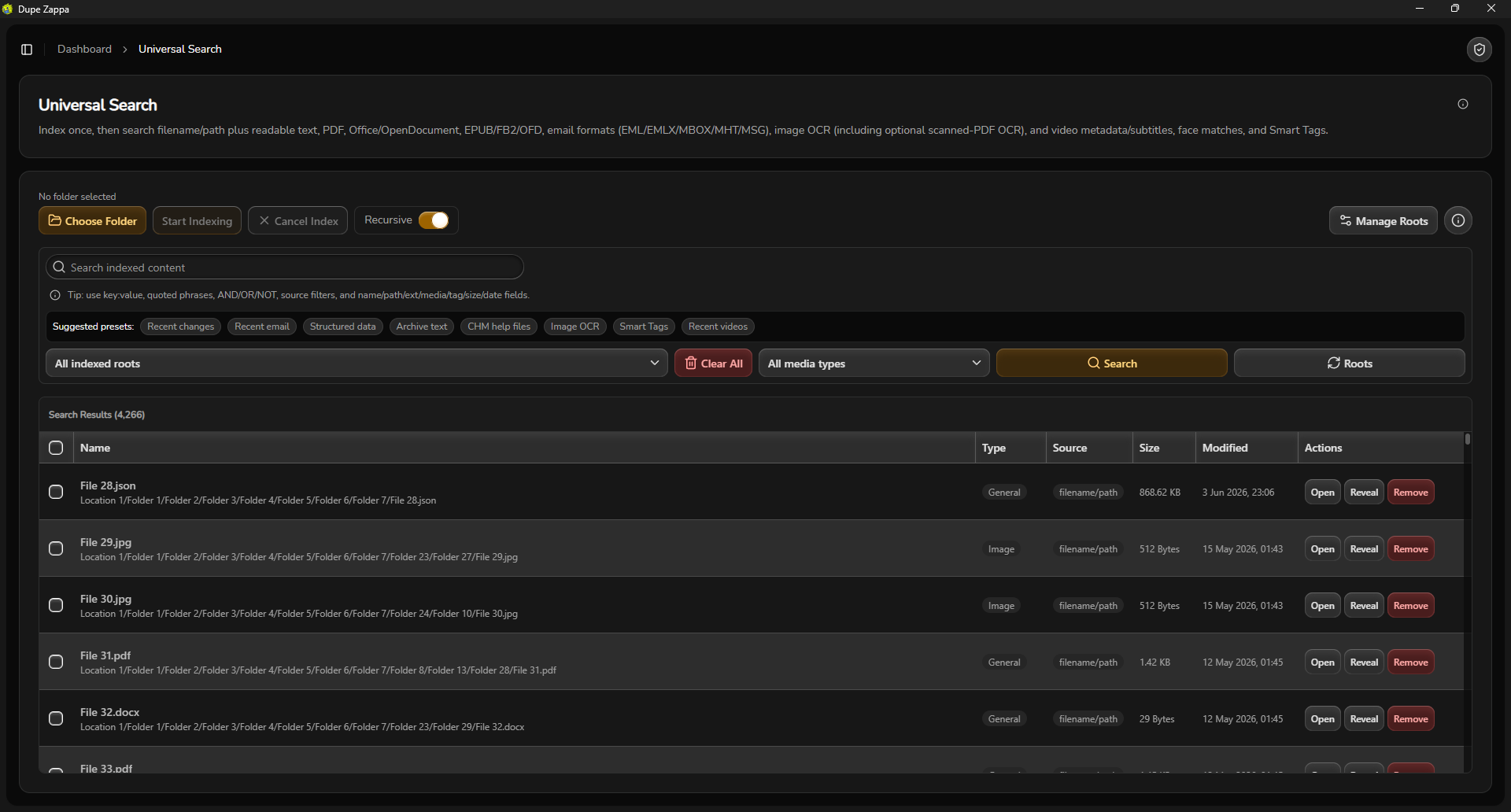Click the File 31.pdf name text
Screen dimensions: 1511x812
click(105, 655)
